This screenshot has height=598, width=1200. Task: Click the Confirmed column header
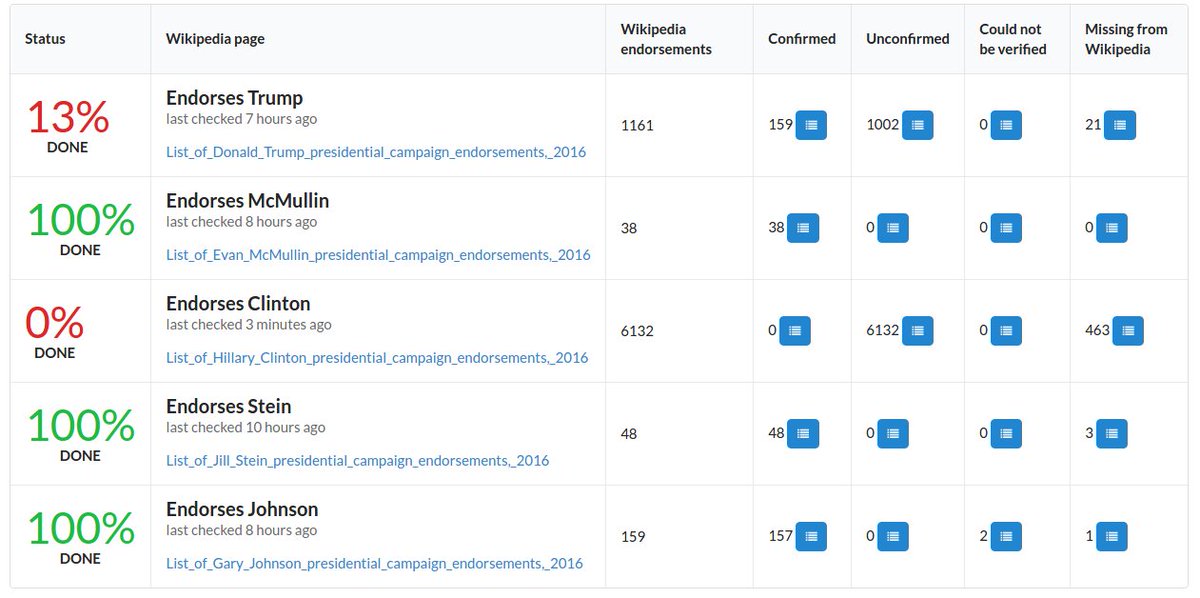coord(802,39)
